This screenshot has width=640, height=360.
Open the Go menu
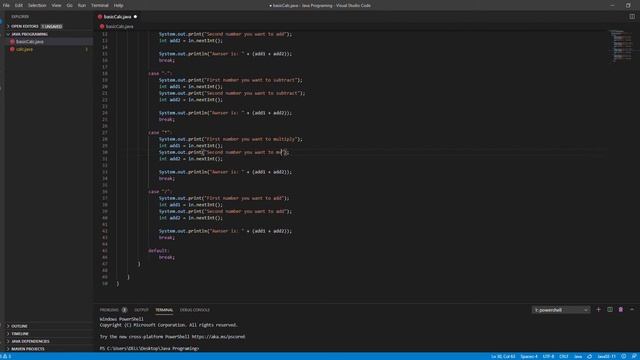(x=69, y=5)
